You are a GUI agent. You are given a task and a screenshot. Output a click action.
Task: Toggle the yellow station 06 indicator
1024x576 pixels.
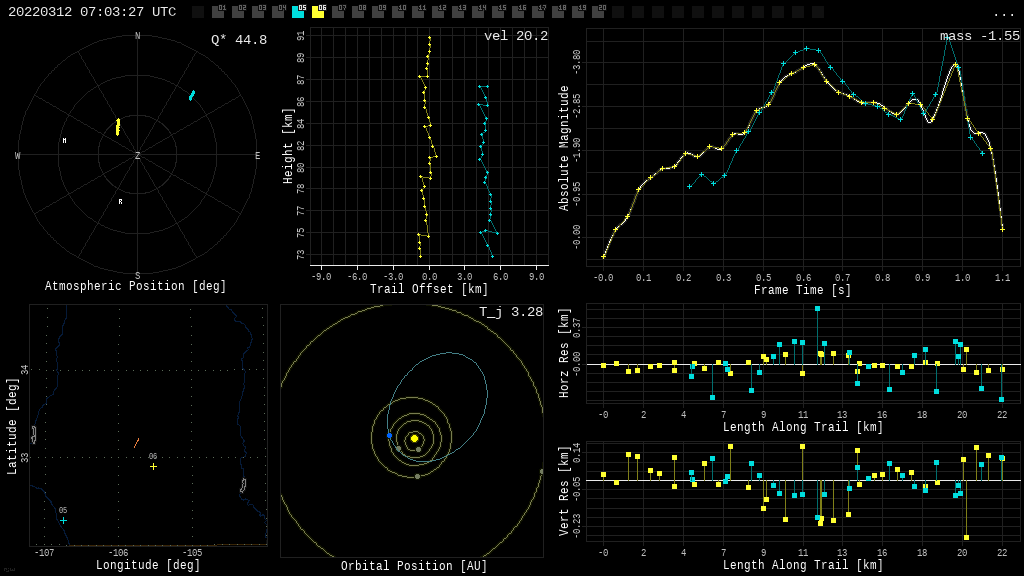coord(318,12)
